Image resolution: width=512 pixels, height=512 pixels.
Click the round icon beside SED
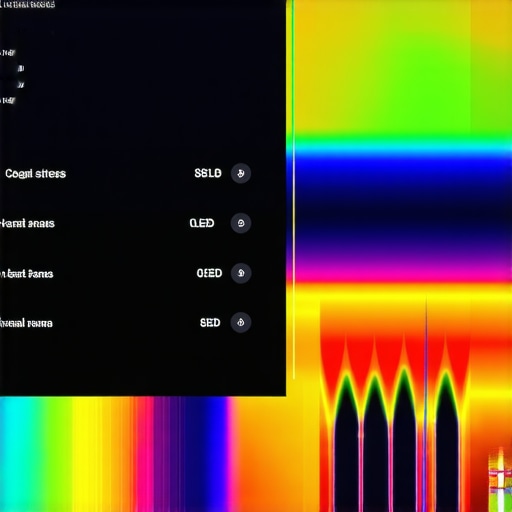[x=241, y=322]
